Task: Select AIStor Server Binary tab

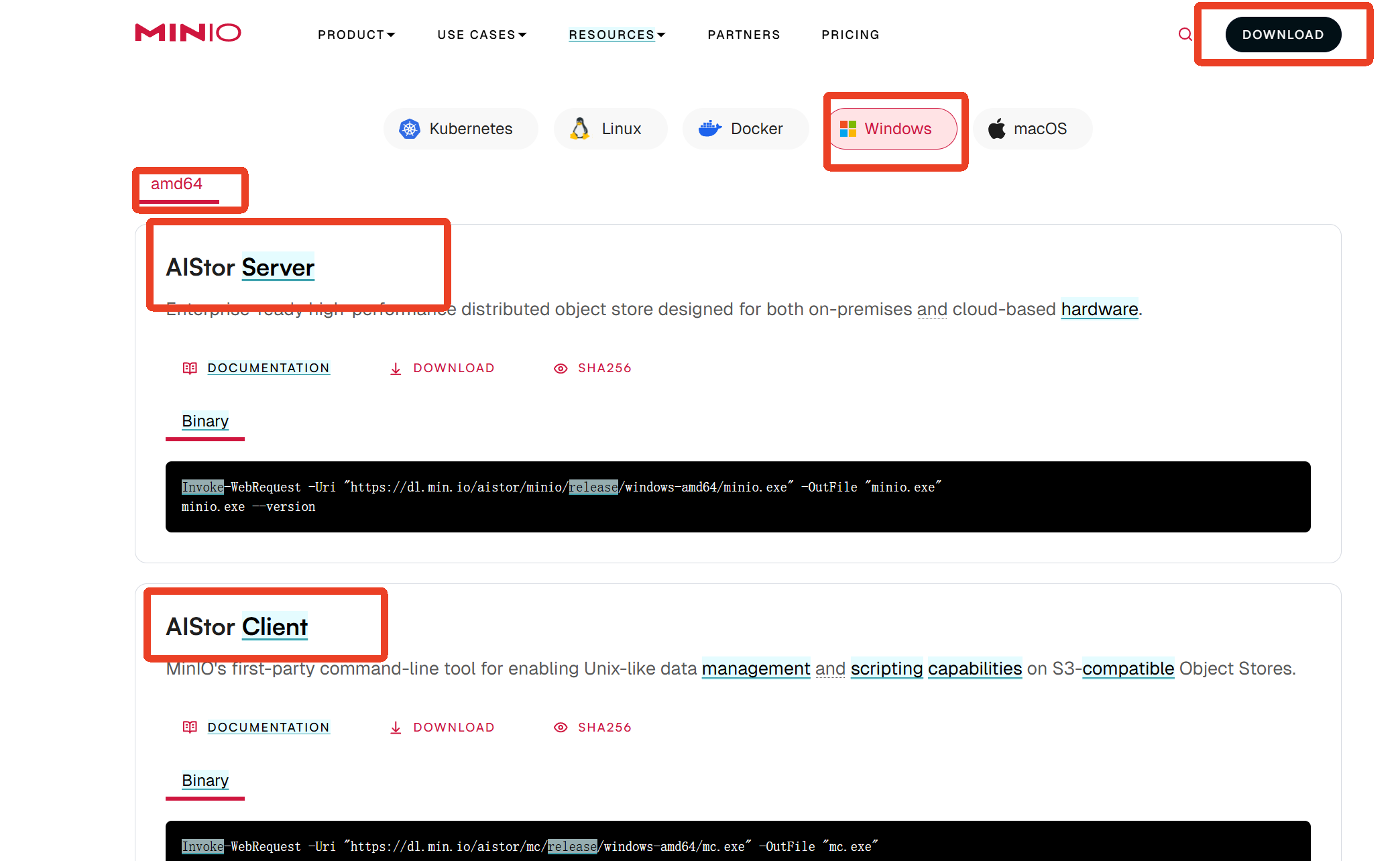Action: tap(205, 421)
